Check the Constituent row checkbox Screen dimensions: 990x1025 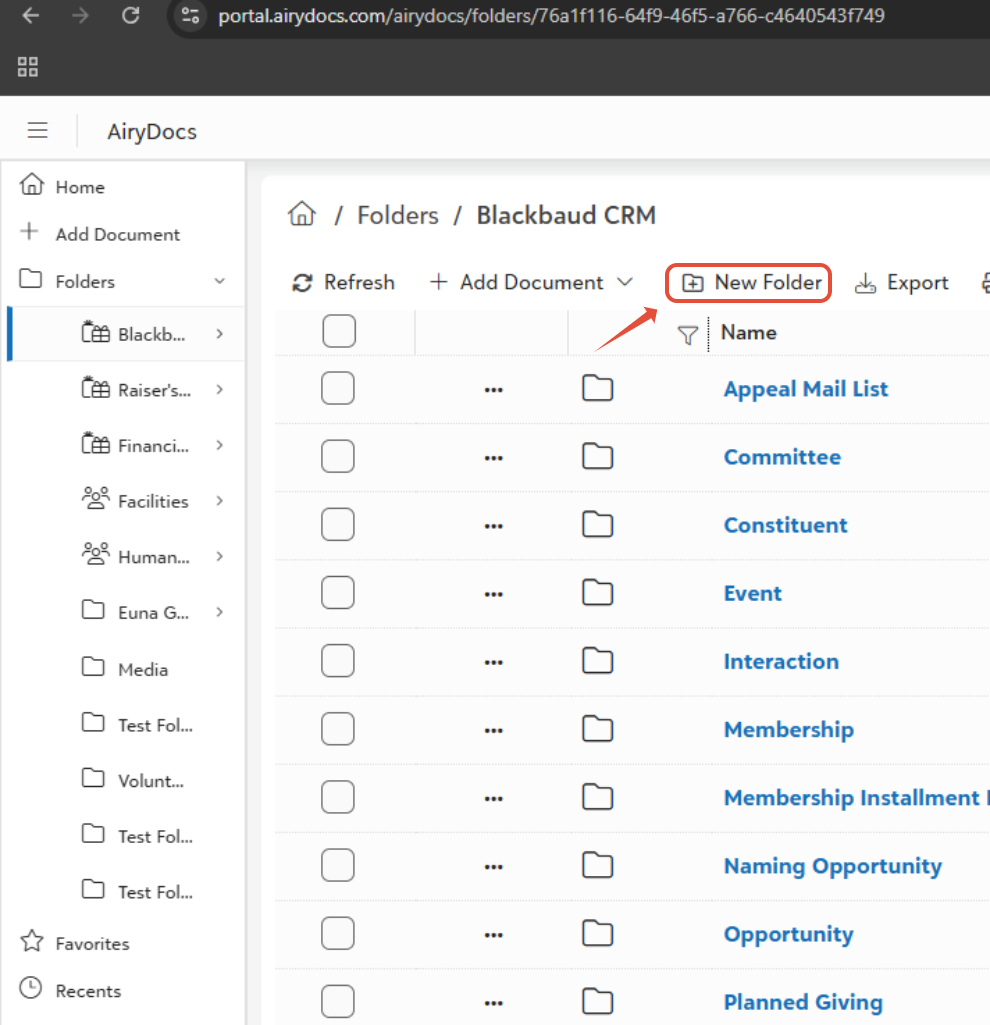tap(338, 524)
